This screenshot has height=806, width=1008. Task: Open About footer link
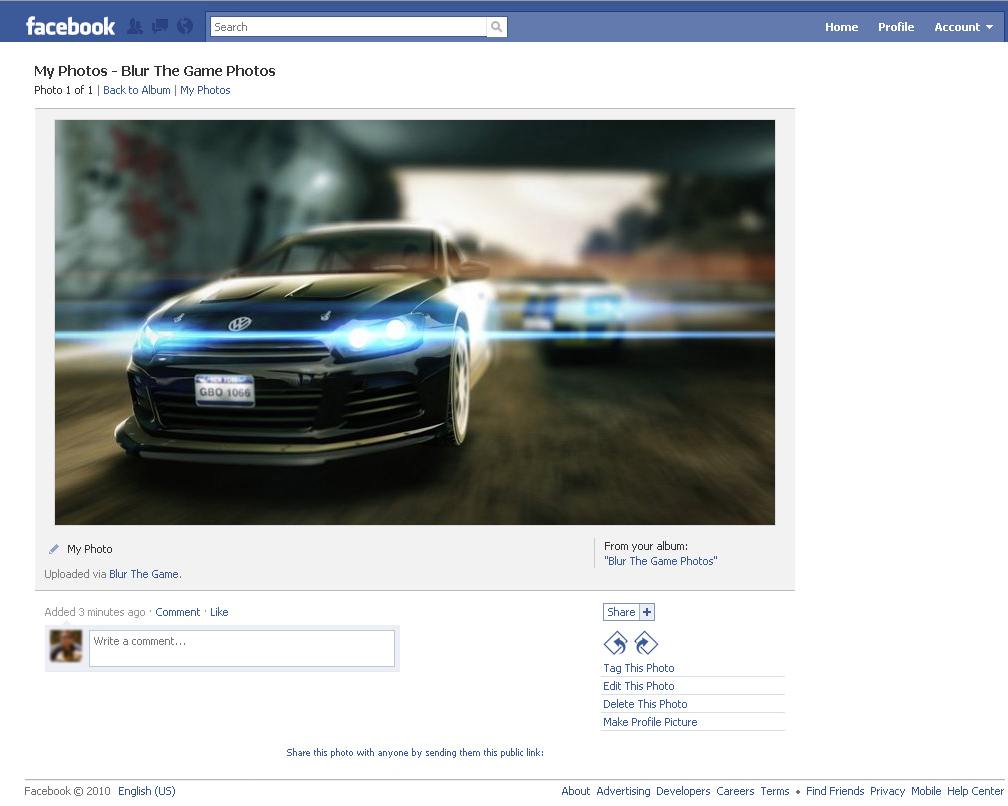(575, 791)
